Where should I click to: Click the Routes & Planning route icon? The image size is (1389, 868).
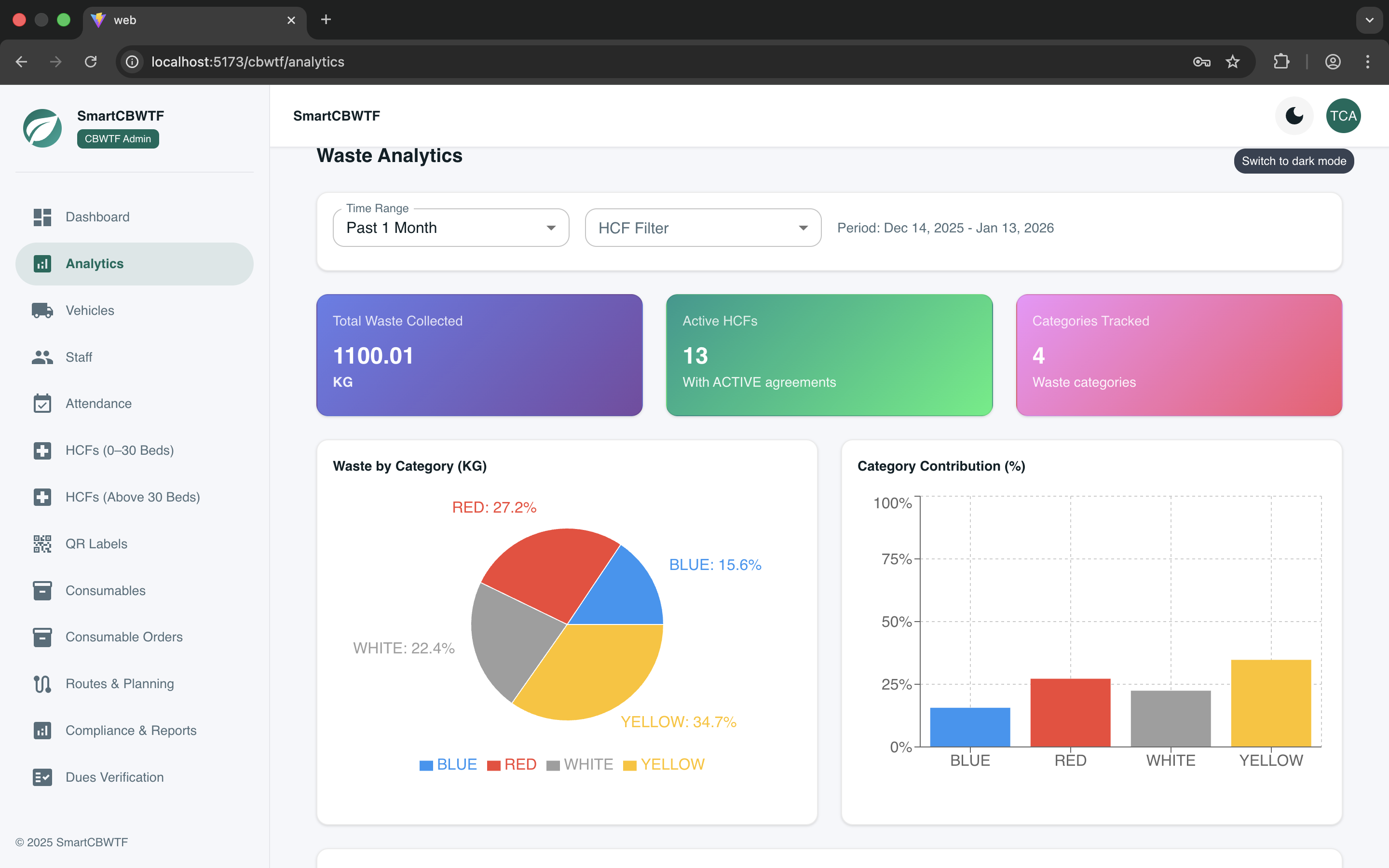(42, 684)
